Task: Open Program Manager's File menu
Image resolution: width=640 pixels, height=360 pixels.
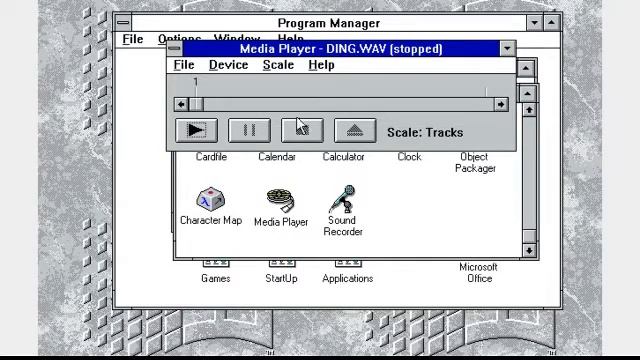Action: (x=133, y=39)
